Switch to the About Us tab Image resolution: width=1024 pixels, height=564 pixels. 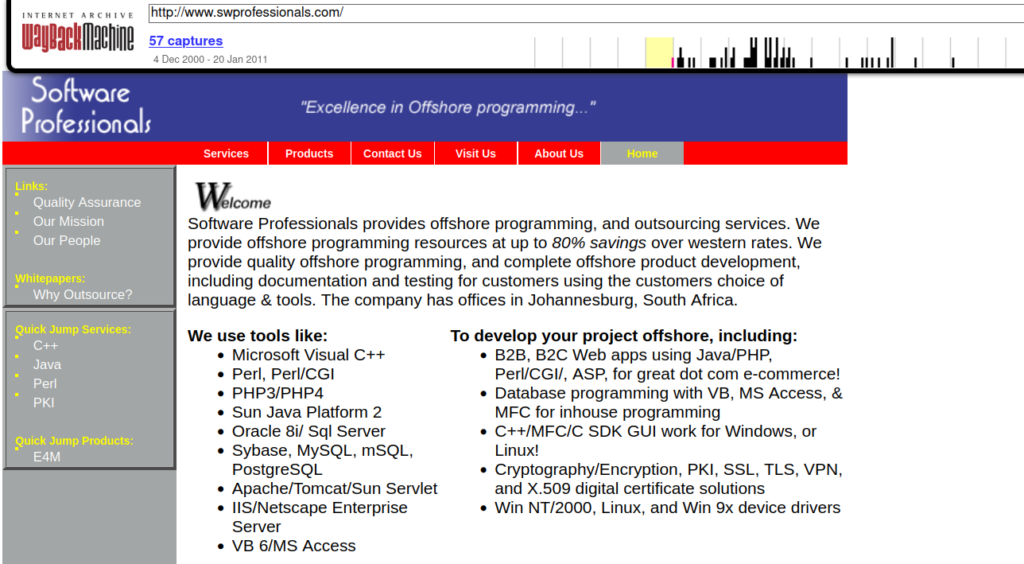point(559,153)
